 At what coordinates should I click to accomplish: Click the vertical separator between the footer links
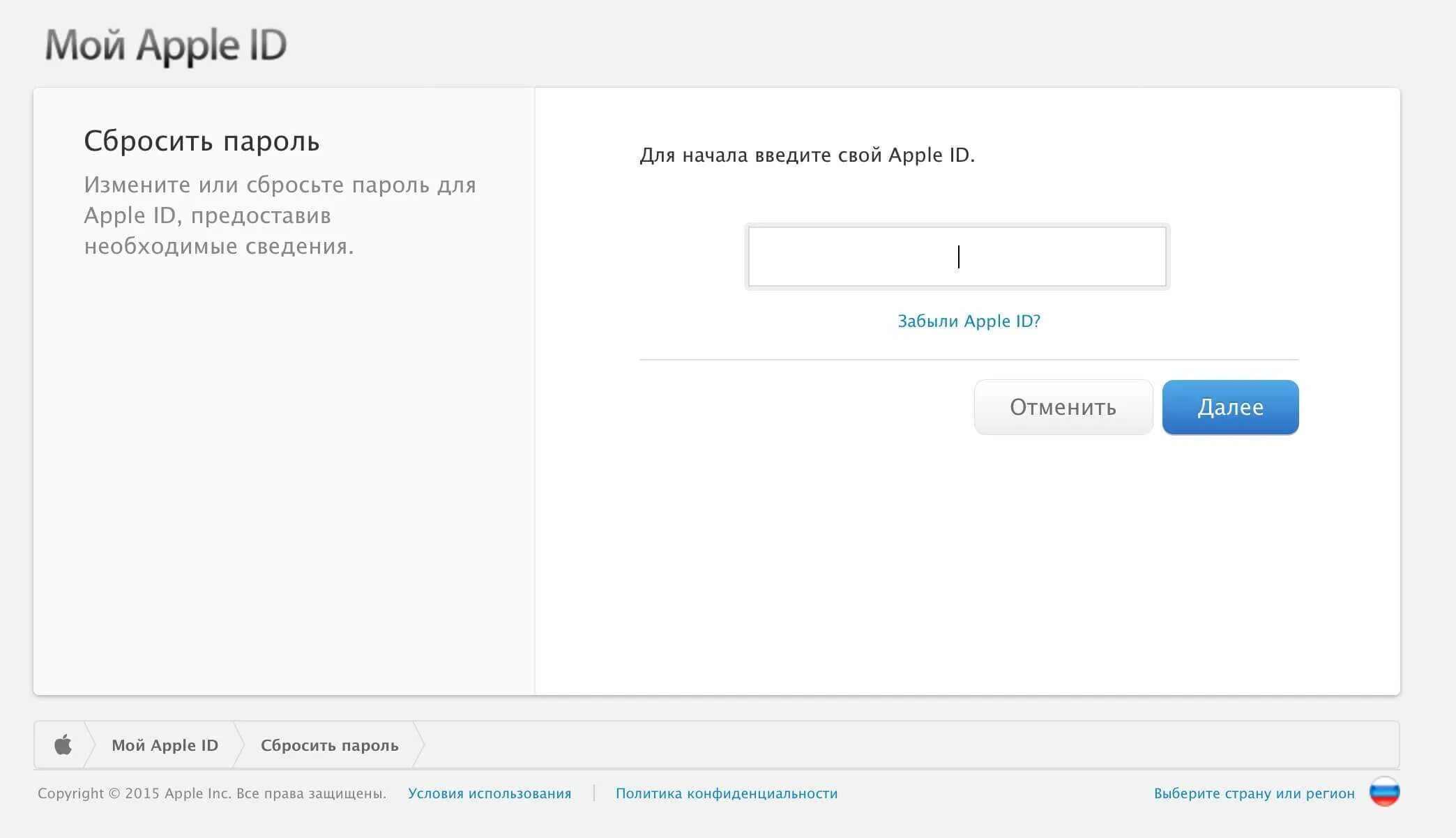pos(593,793)
